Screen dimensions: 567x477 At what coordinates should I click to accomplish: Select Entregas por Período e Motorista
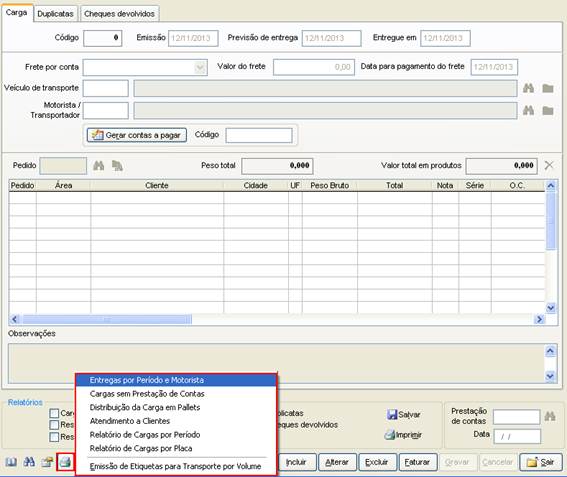(176, 380)
